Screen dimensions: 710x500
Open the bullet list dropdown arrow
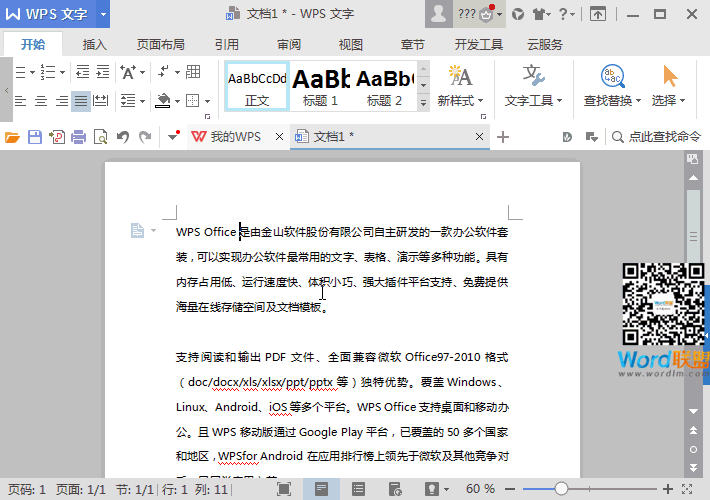coord(33,72)
